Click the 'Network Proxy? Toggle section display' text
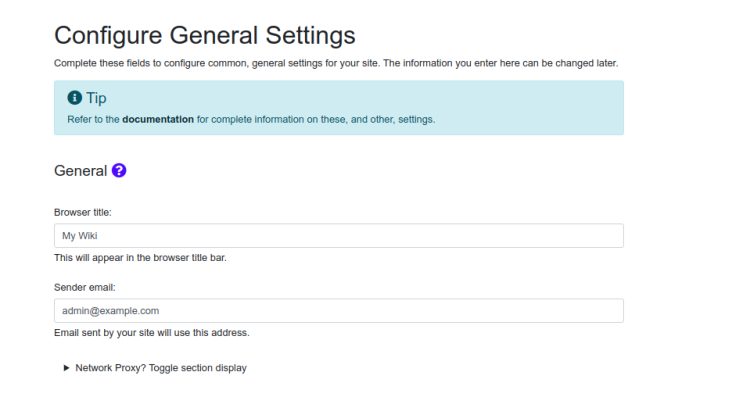The image size is (750, 397). click(x=161, y=368)
